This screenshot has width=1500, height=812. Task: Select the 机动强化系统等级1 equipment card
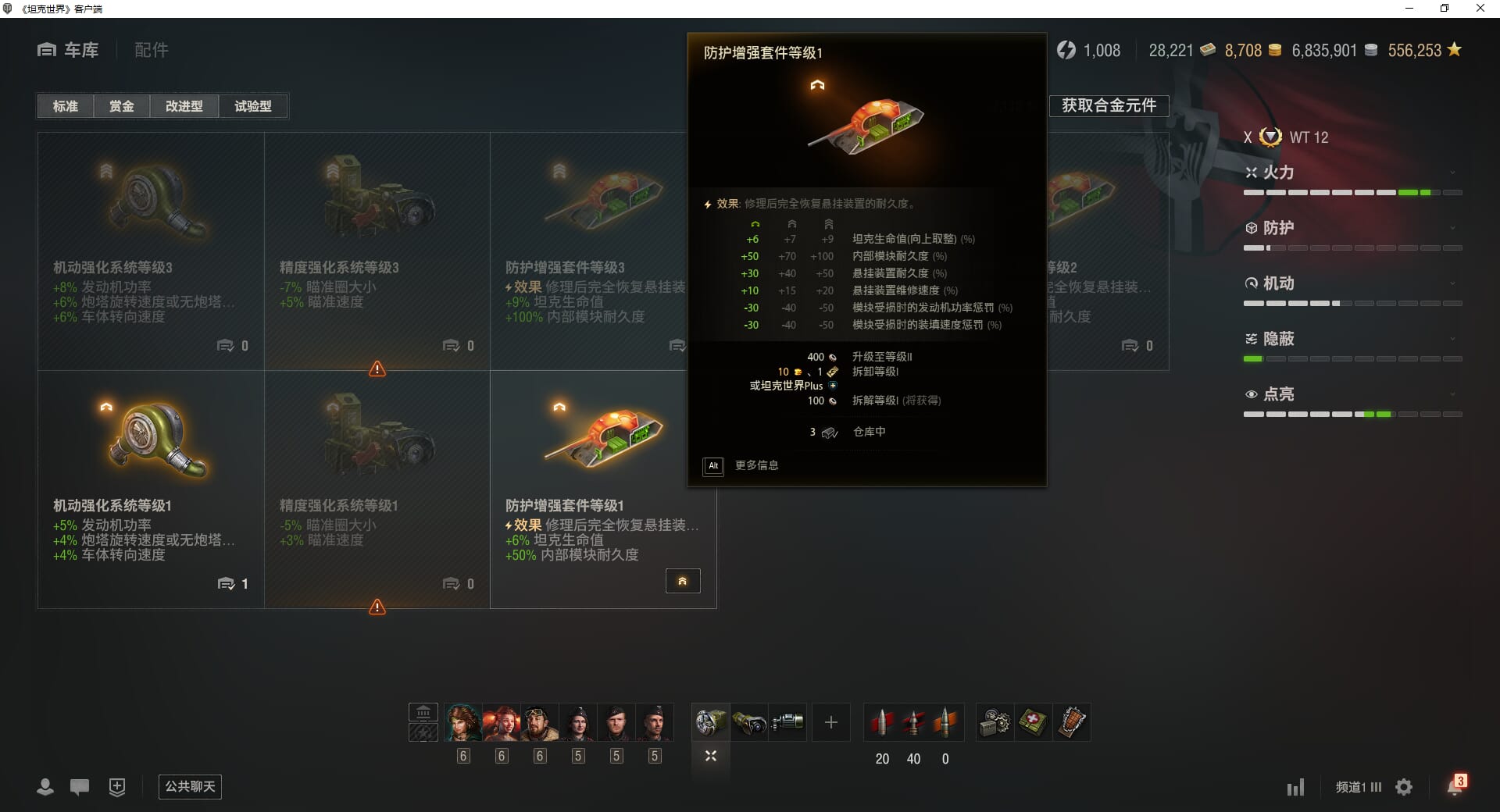(x=151, y=490)
